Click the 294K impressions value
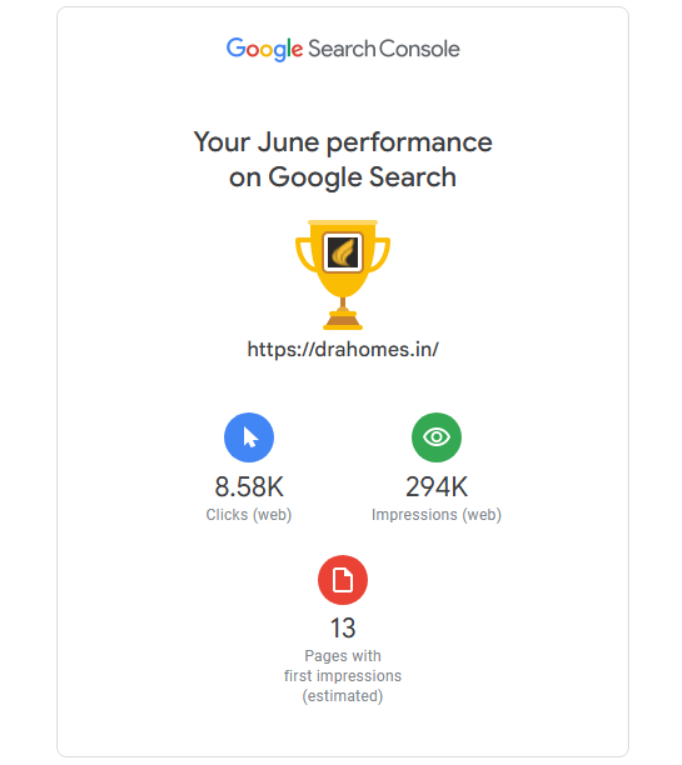 (437, 487)
